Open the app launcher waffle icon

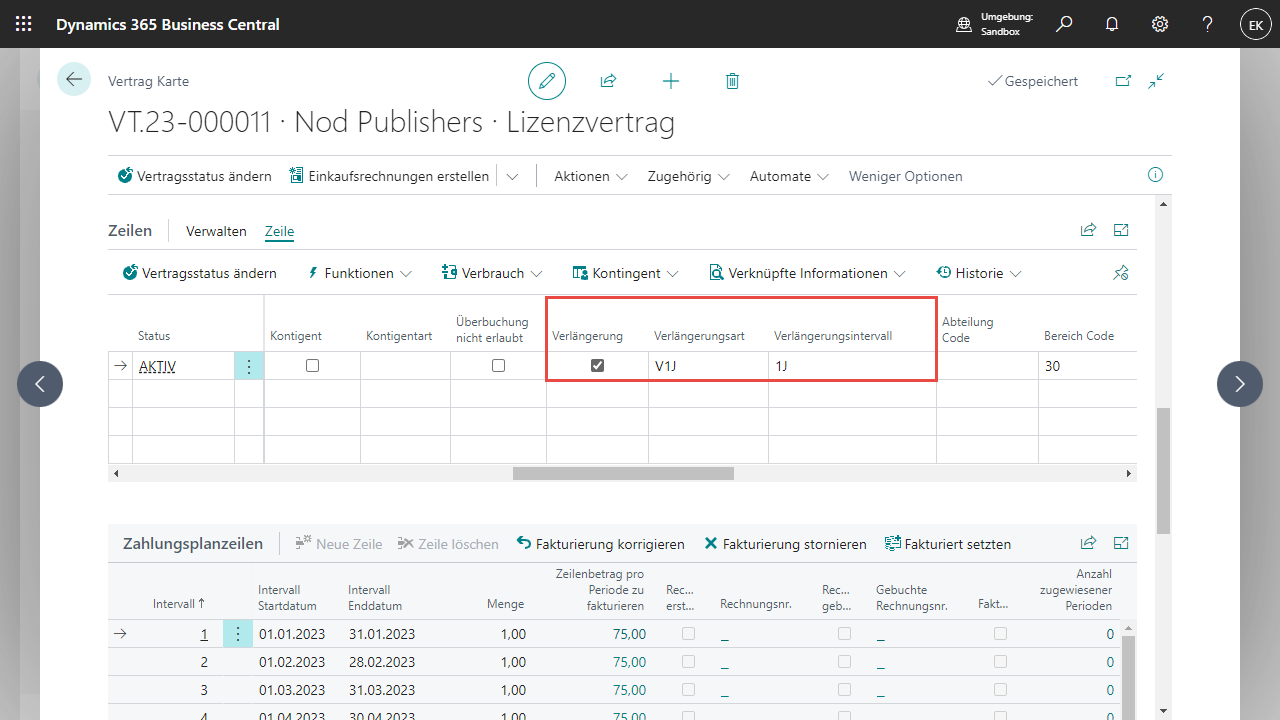pyautogui.click(x=24, y=24)
